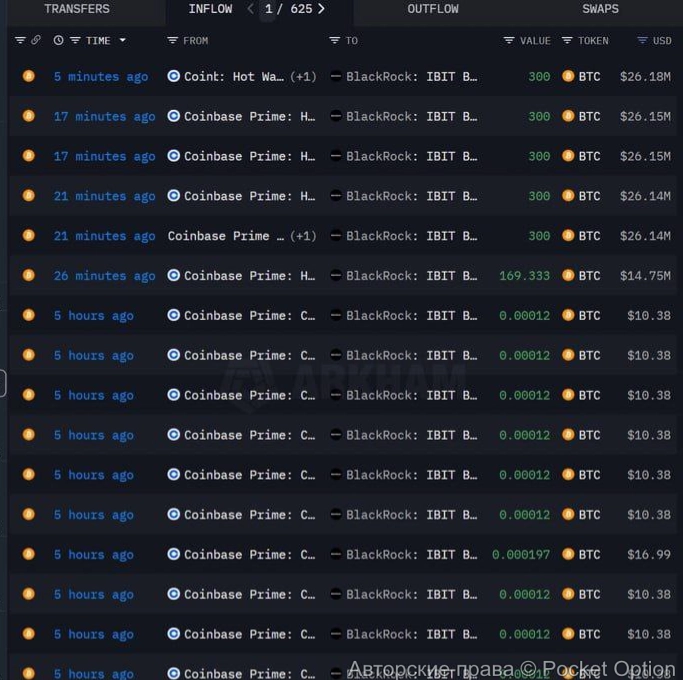Open the FROM column filter

point(173,41)
